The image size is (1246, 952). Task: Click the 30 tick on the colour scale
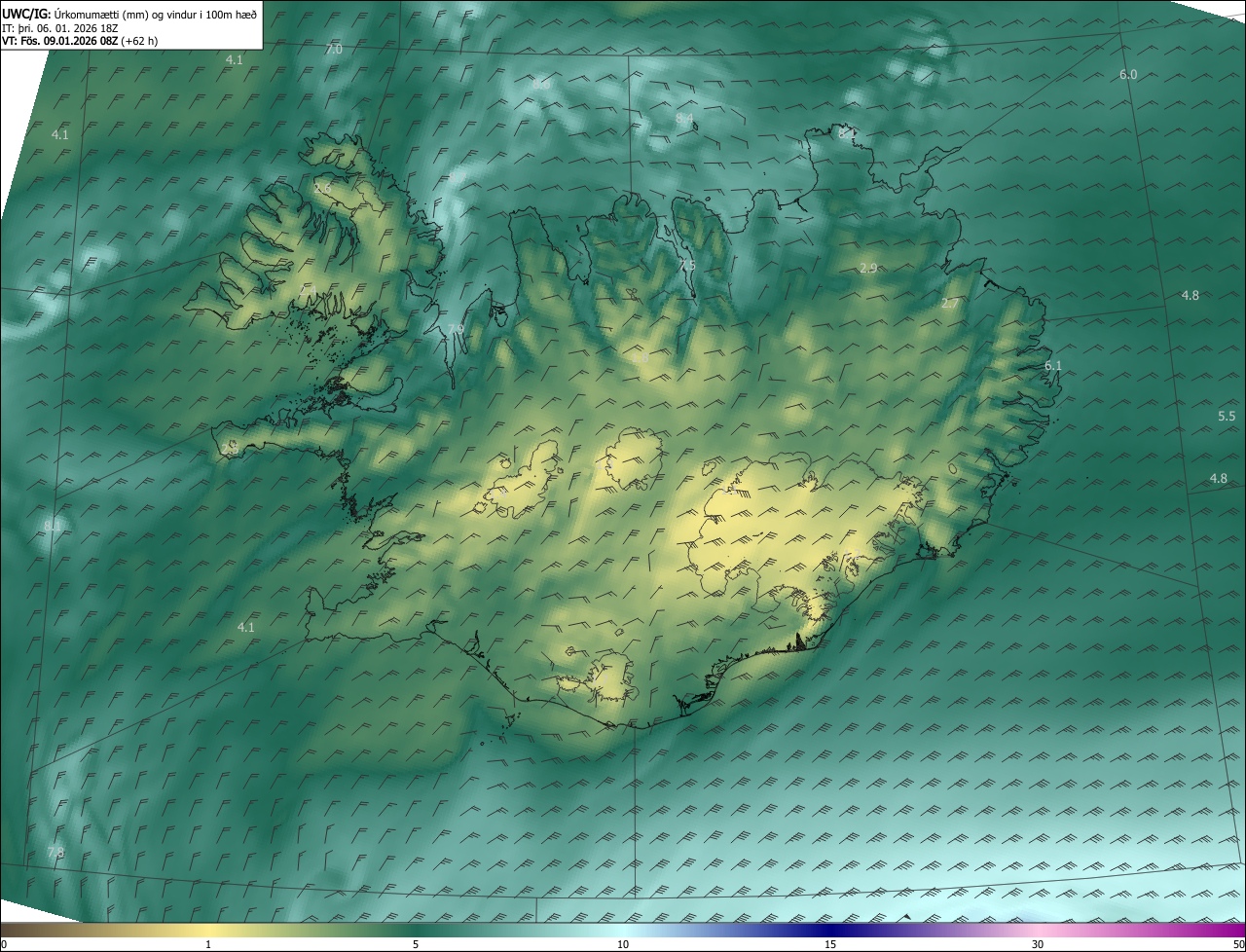pos(1038,945)
